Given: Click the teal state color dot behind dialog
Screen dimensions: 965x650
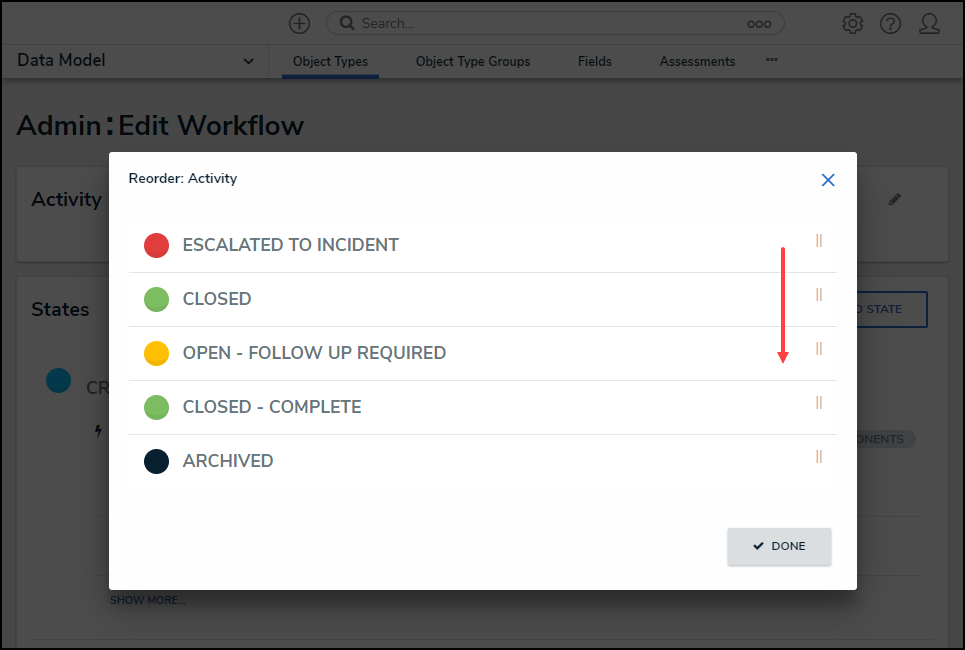Looking at the screenshot, I should coord(58,380).
